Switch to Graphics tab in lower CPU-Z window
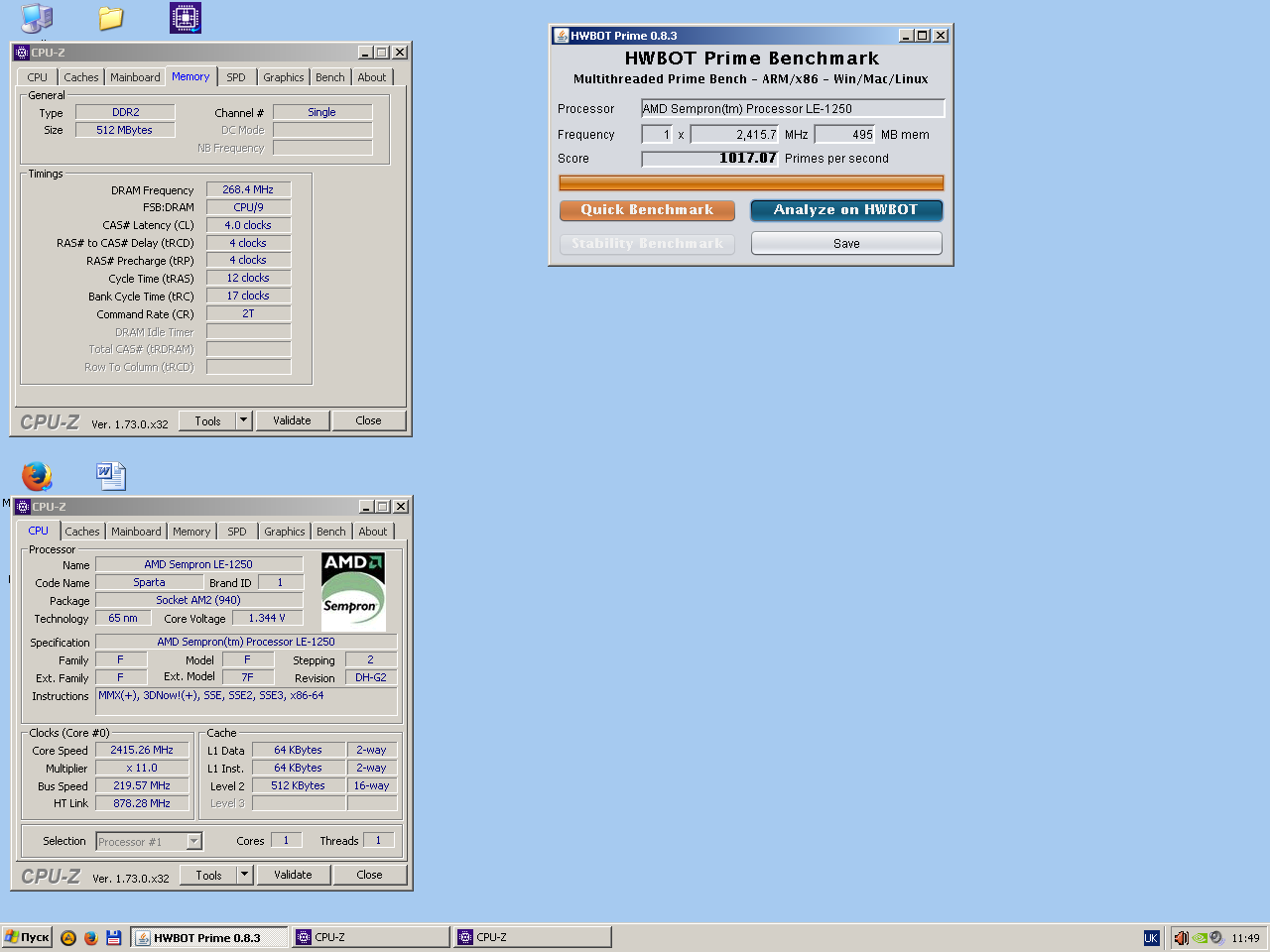 pos(285,532)
